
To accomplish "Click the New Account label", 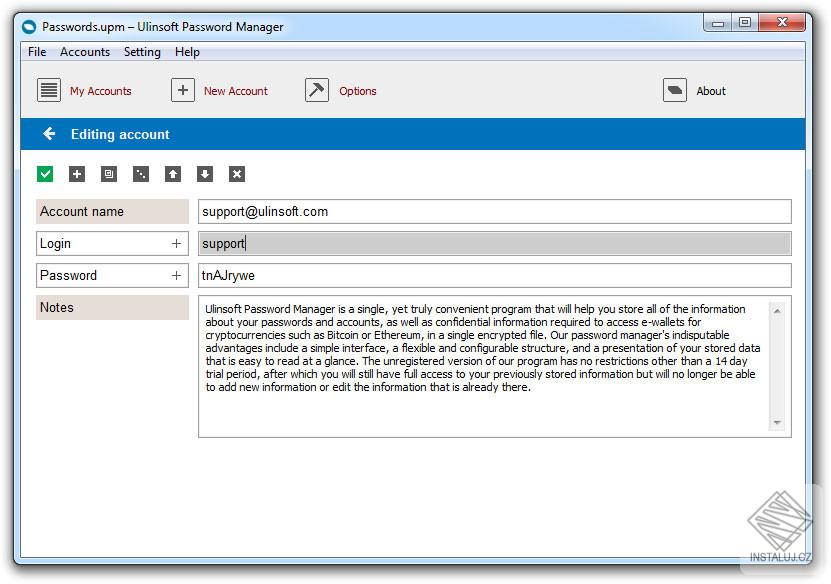I will point(236,91).
